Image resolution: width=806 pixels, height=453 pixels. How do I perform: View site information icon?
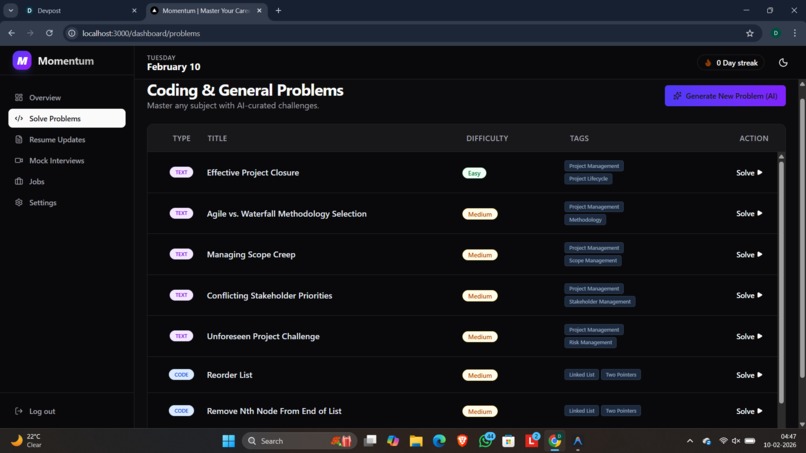pyautogui.click(x=72, y=33)
